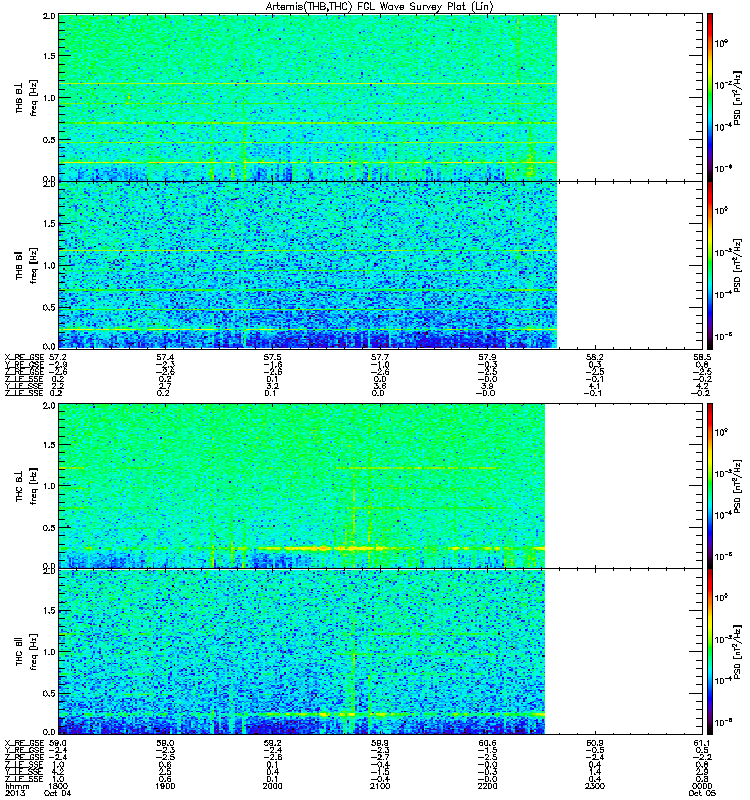Click the 1.0 tick on THB B-parallel axis
The height and width of the screenshot is (800, 750).
coord(49,266)
